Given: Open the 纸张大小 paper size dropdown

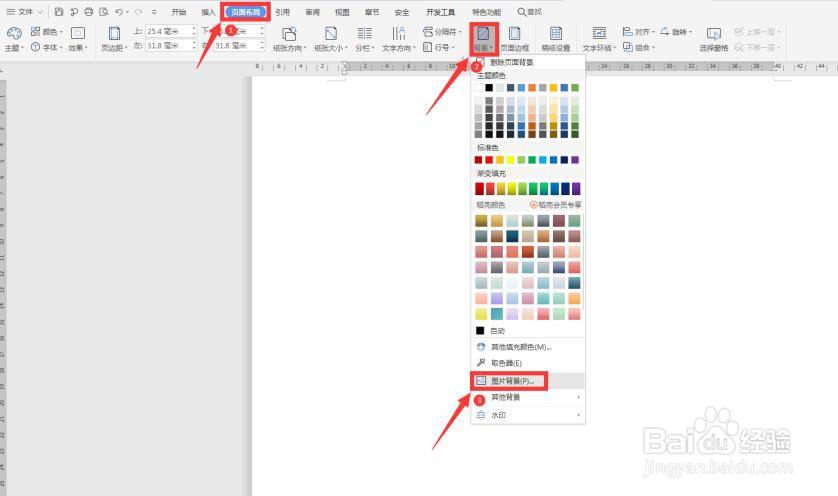Looking at the screenshot, I should pyautogui.click(x=331, y=40).
